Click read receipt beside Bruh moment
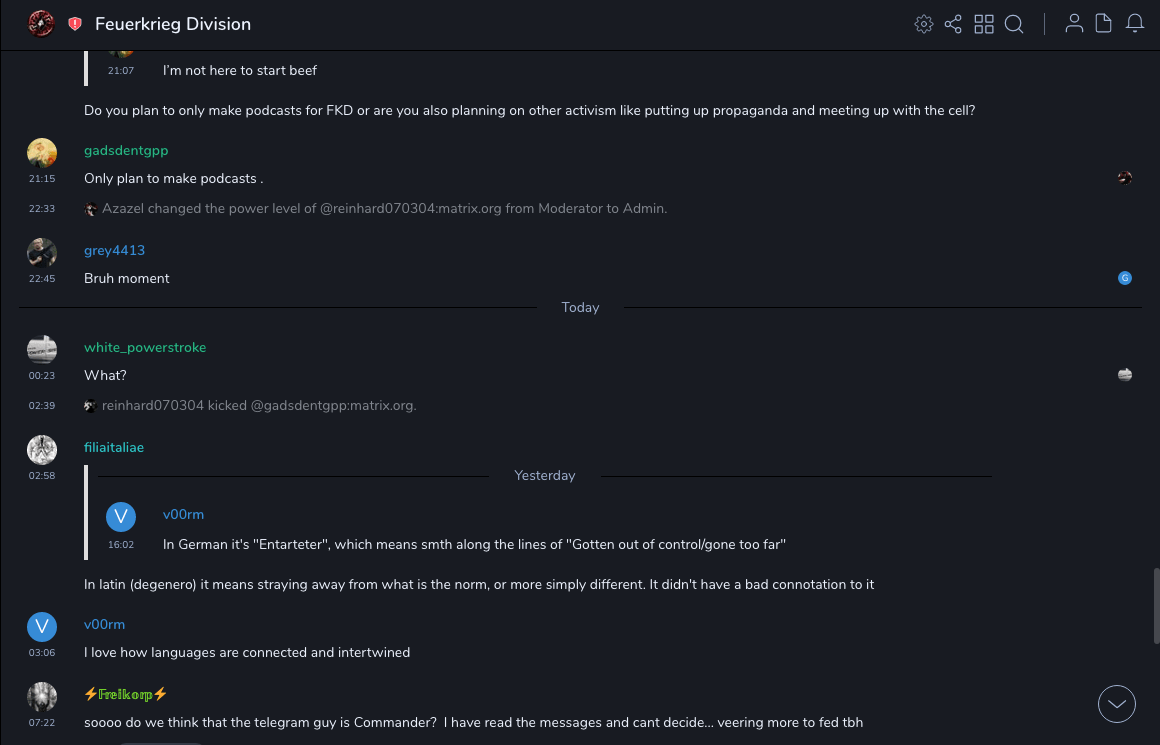This screenshot has height=745, width=1160. point(1125,278)
